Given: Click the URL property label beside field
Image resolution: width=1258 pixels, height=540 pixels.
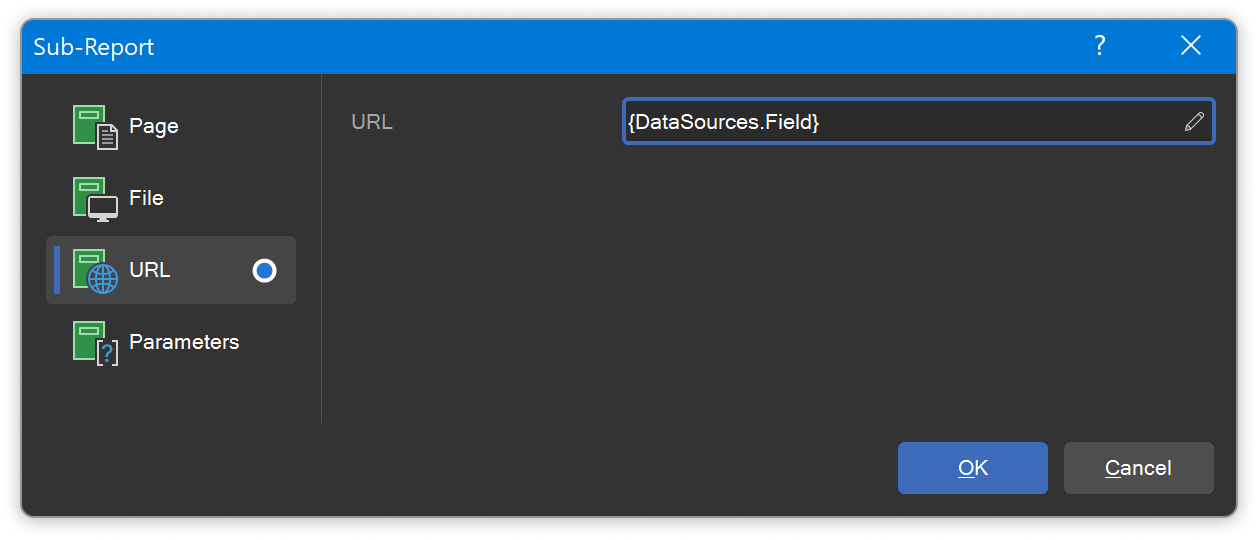Looking at the screenshot, I should (x=372, y=122).
